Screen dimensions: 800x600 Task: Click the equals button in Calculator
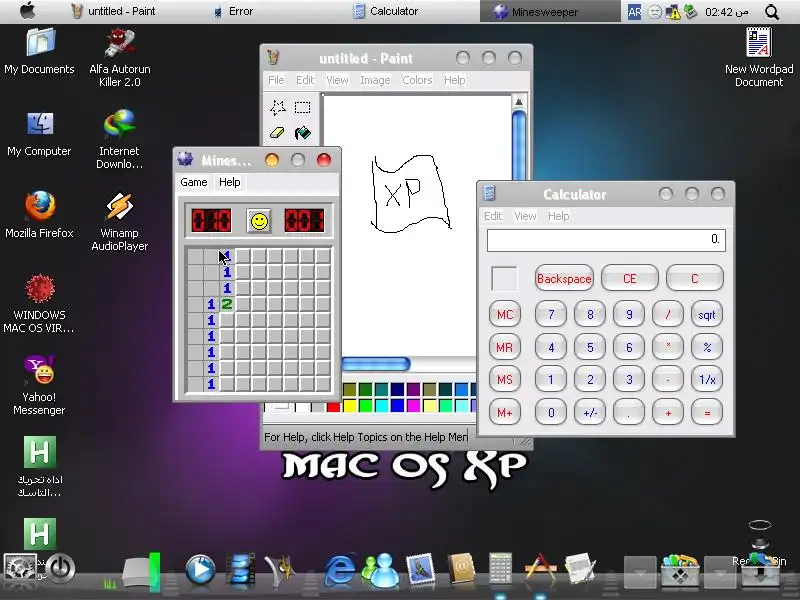point(707,413)
